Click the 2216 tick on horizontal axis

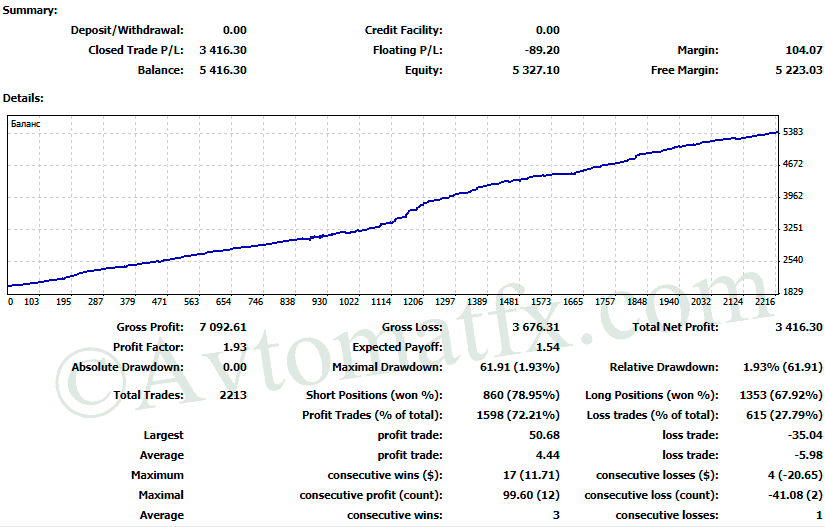tap(767, 301)
